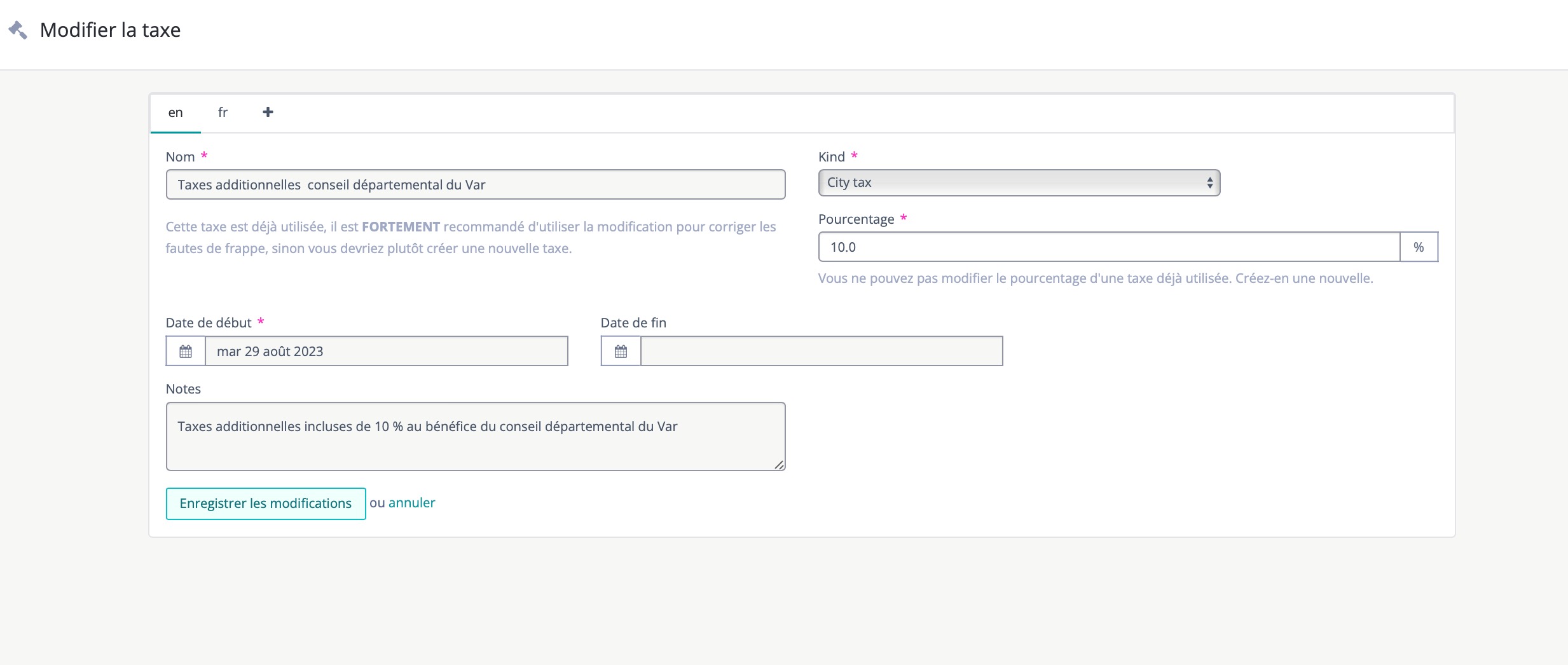Image resolution: width=1568 pixels, height=665 pixels.
Task: Click the Pourcentage field label
Action: (856, 219)
